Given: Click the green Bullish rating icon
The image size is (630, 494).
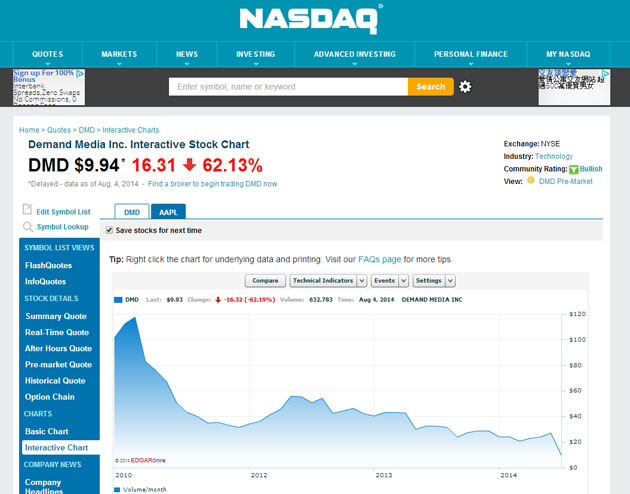Looking at the screenshot, I should (x=574, y=169).
